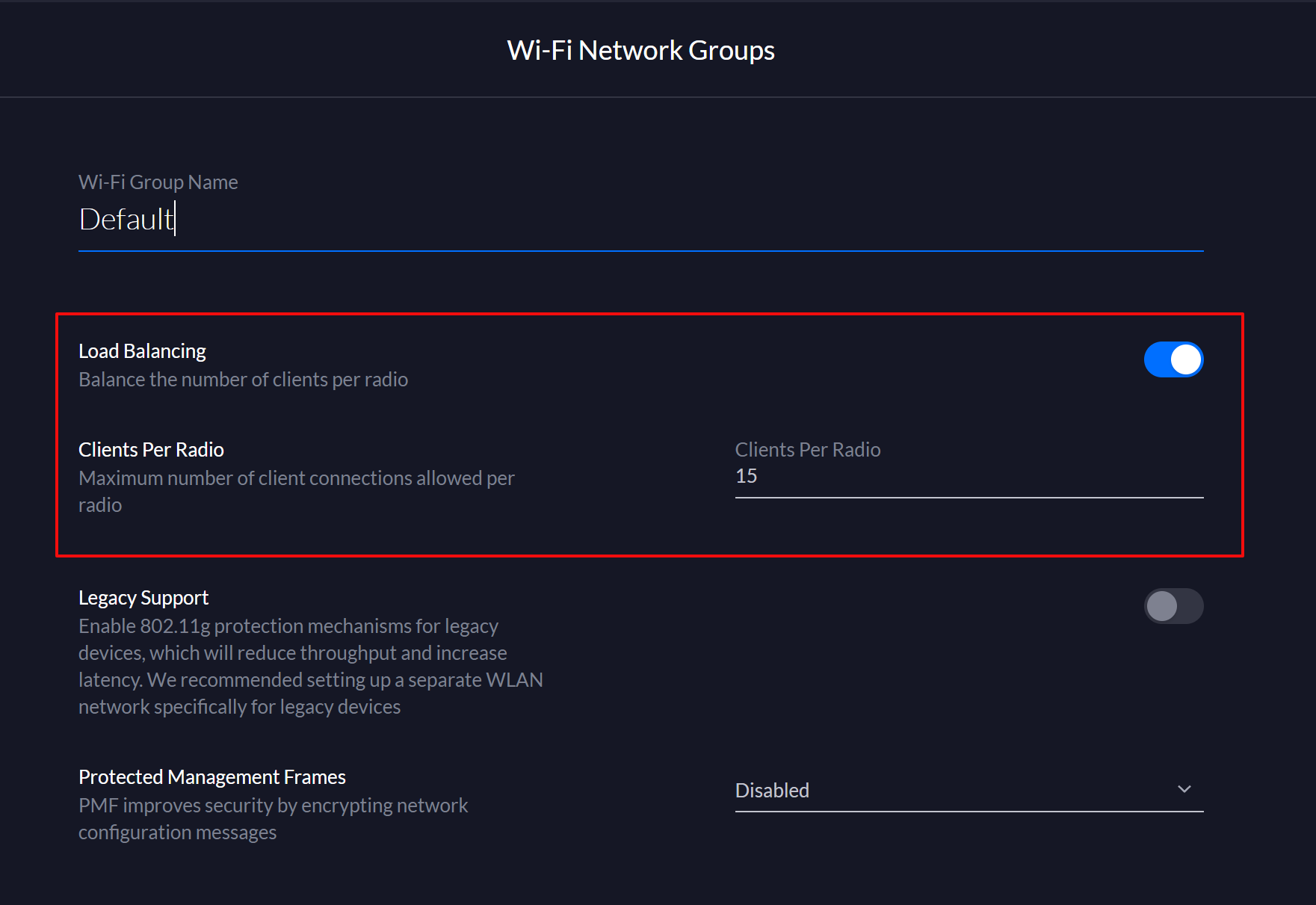Click the Disabled dropdown value text
Screen dimensions: 1316x905
[772, 790]
